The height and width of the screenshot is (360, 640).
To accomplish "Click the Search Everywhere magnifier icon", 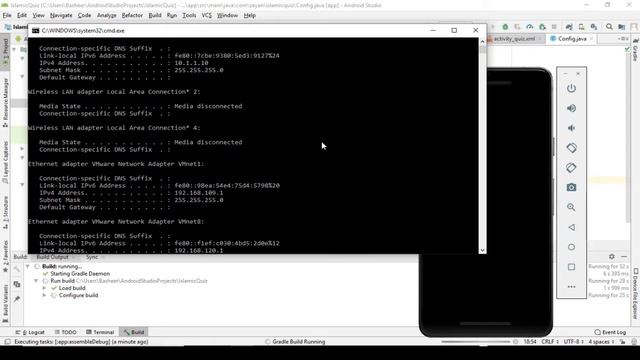I will pos(609,27).
